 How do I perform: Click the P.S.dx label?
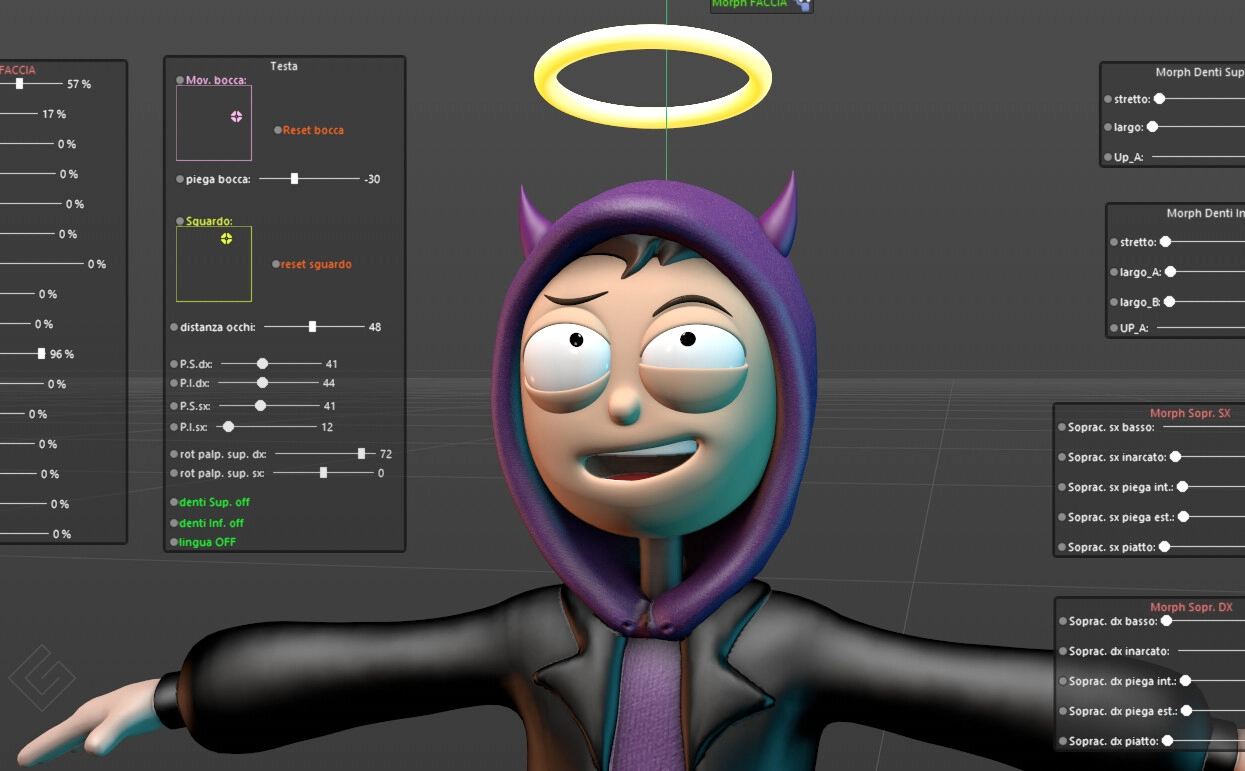[x=196, y=364]
